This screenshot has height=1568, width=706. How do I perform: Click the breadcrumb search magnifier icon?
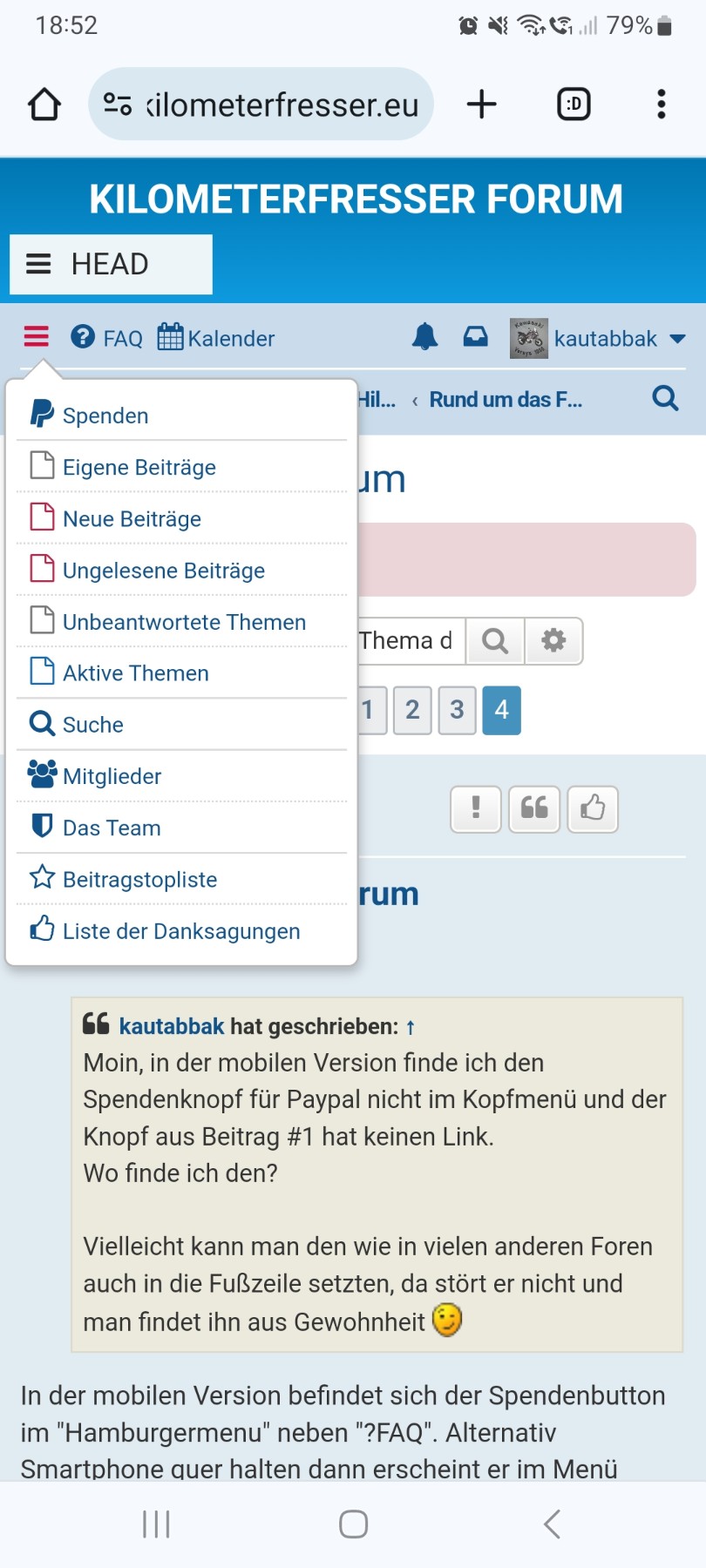tap(665, 399)
